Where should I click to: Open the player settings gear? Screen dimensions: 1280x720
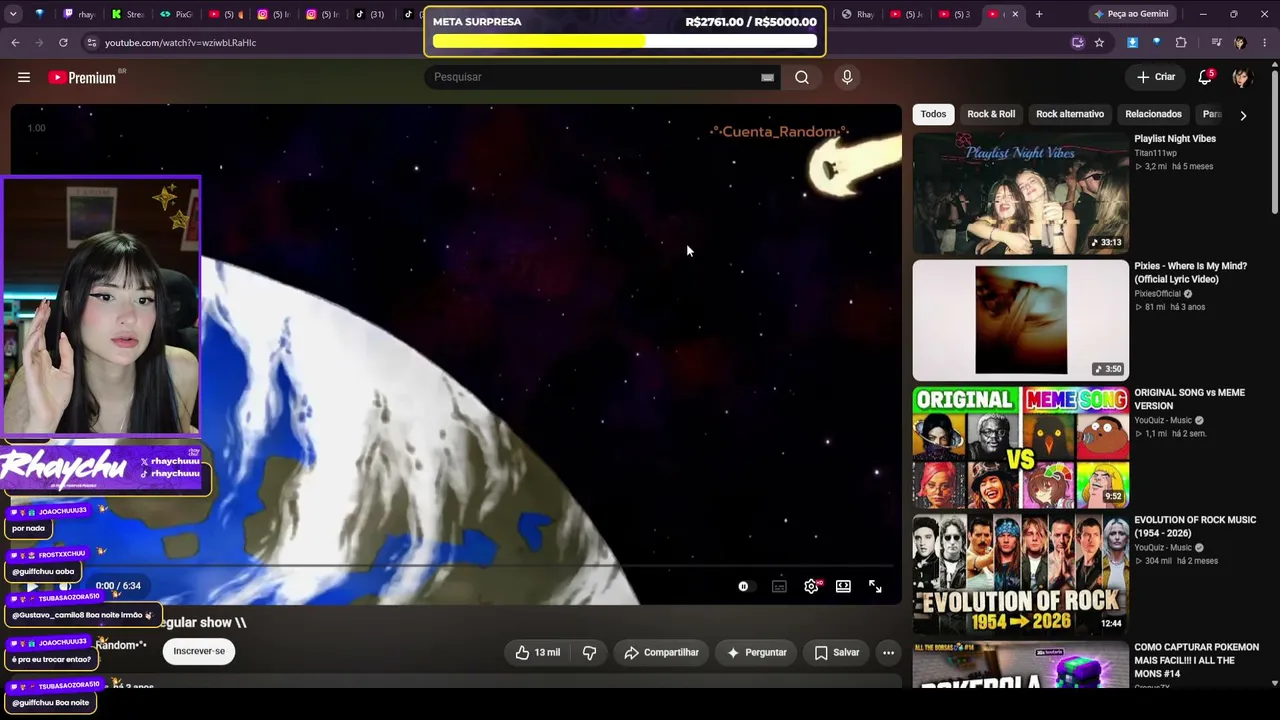pos(811,586)
